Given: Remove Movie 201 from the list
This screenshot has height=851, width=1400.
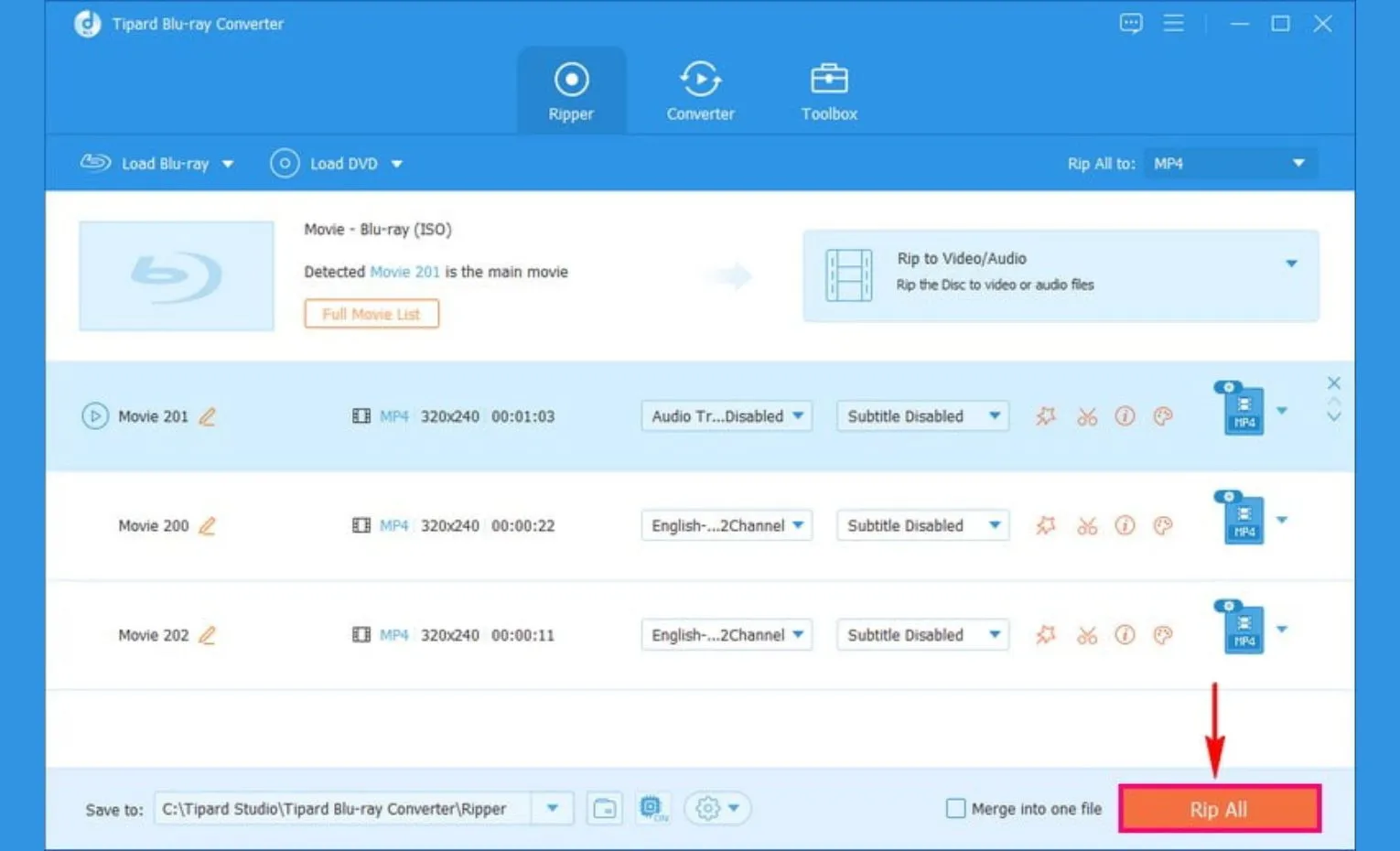Looking at the screenshot, I should 1334,382.
